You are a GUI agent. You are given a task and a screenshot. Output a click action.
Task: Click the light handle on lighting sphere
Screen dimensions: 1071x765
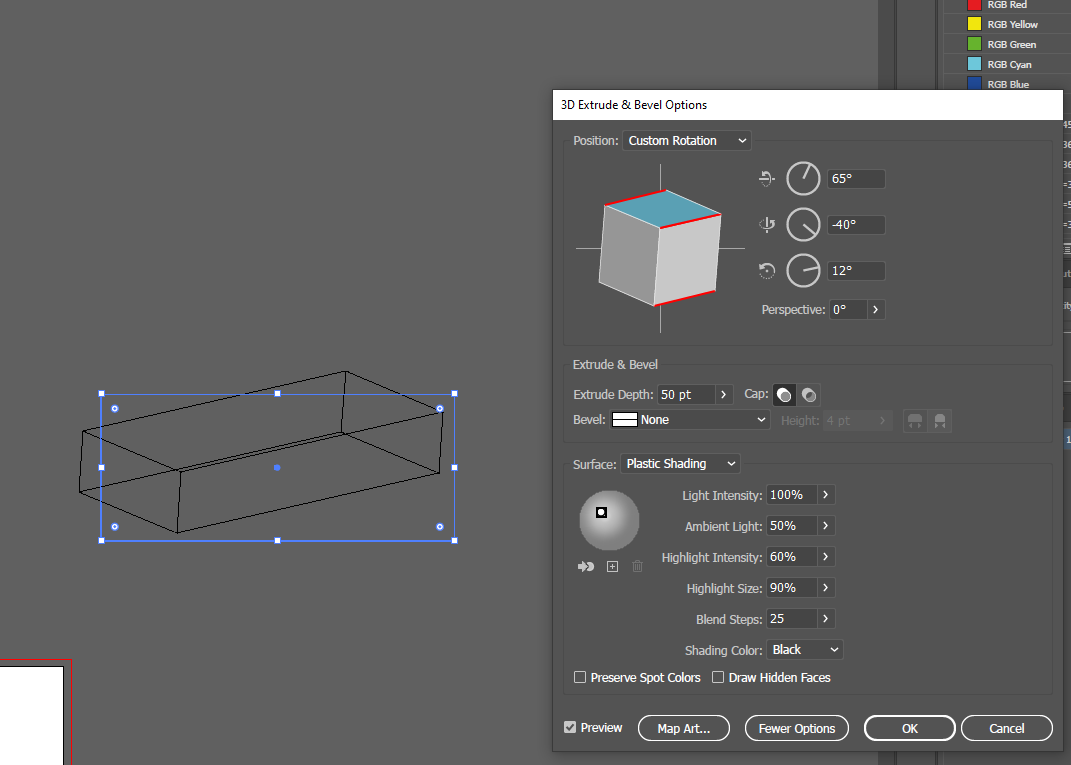point(601,512)
